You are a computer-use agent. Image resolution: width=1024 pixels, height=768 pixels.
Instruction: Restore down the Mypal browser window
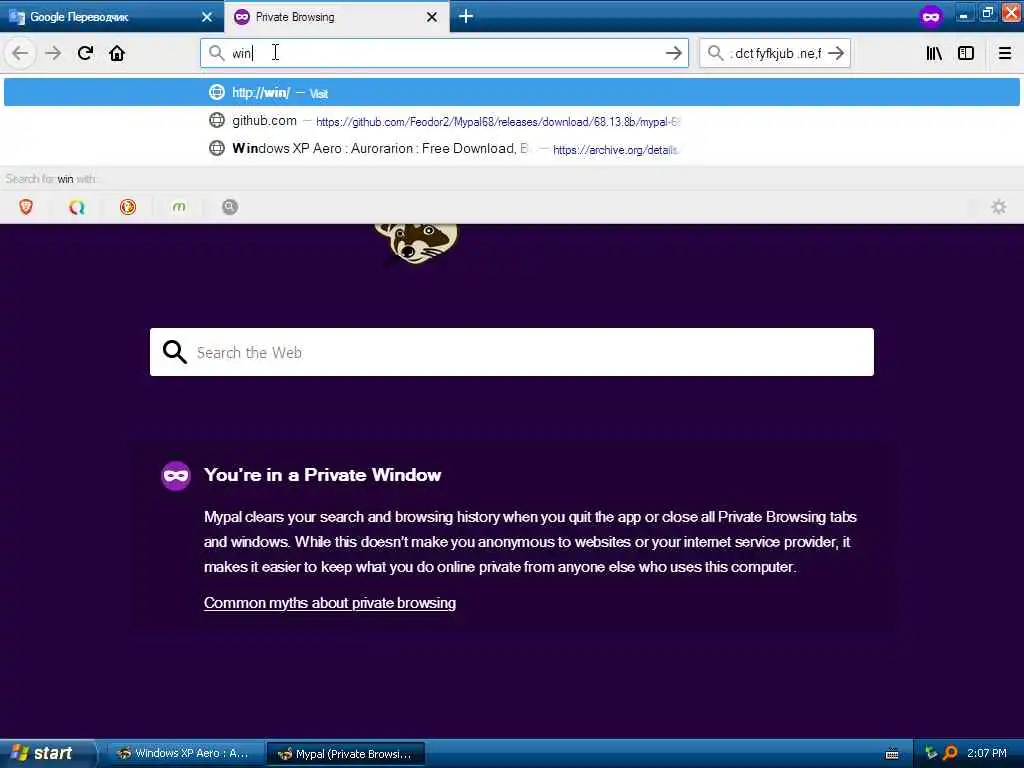click(987, 13)
